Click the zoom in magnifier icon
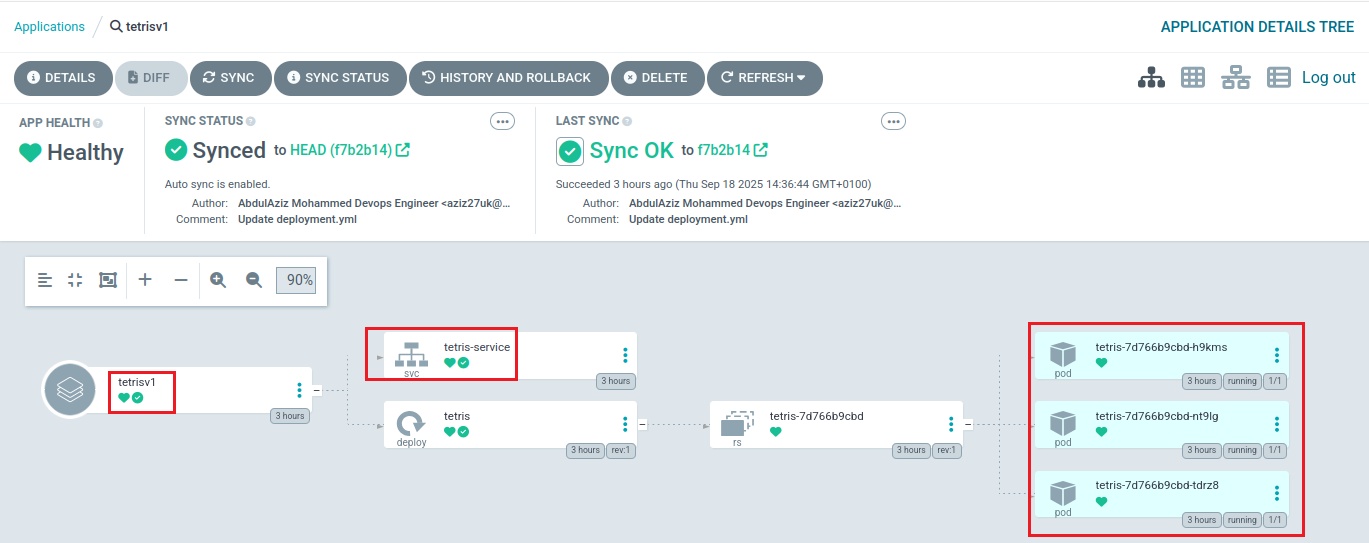Screen dimensions: 1369x543 pos(218,280)
